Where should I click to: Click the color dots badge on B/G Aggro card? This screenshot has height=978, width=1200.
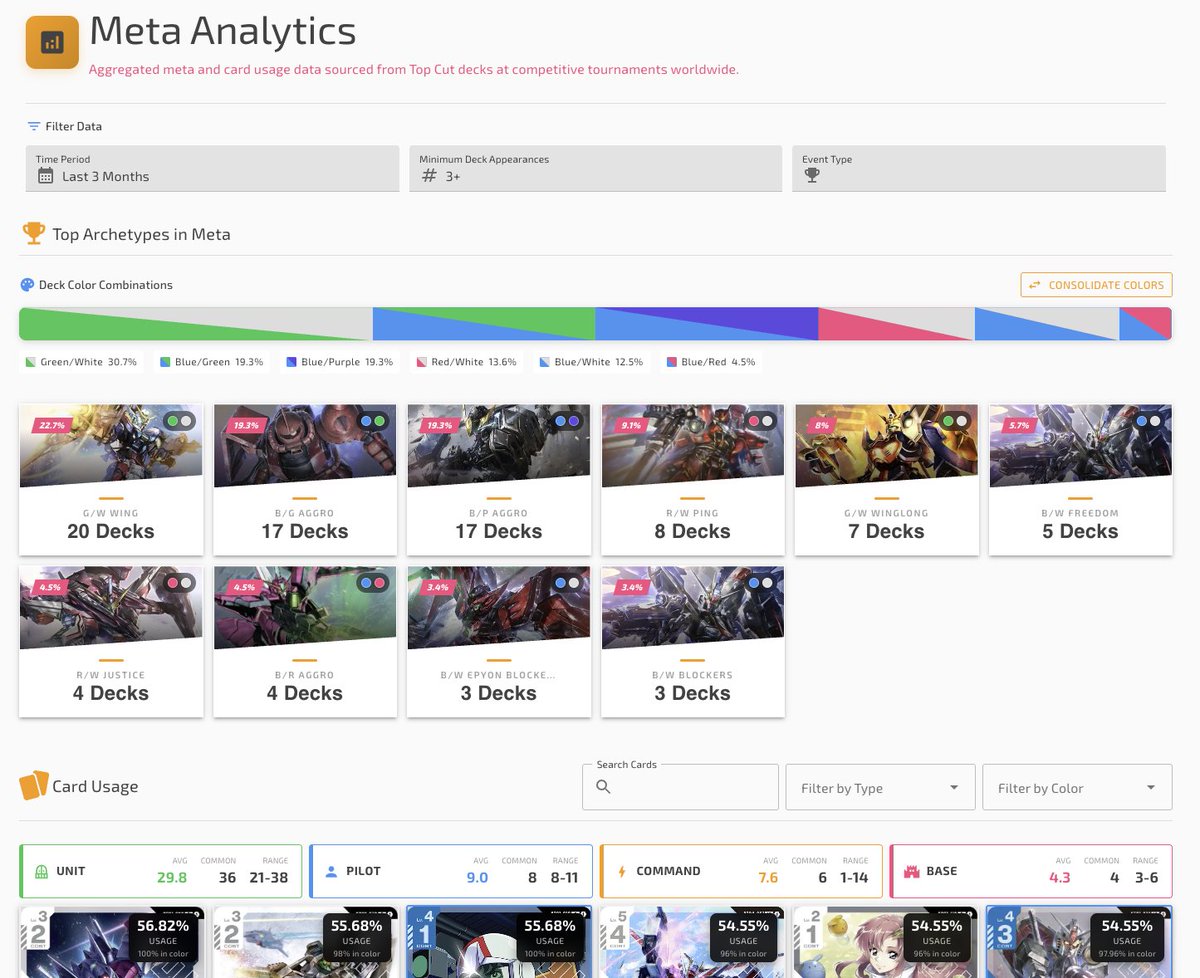click(x=373, y=421)
